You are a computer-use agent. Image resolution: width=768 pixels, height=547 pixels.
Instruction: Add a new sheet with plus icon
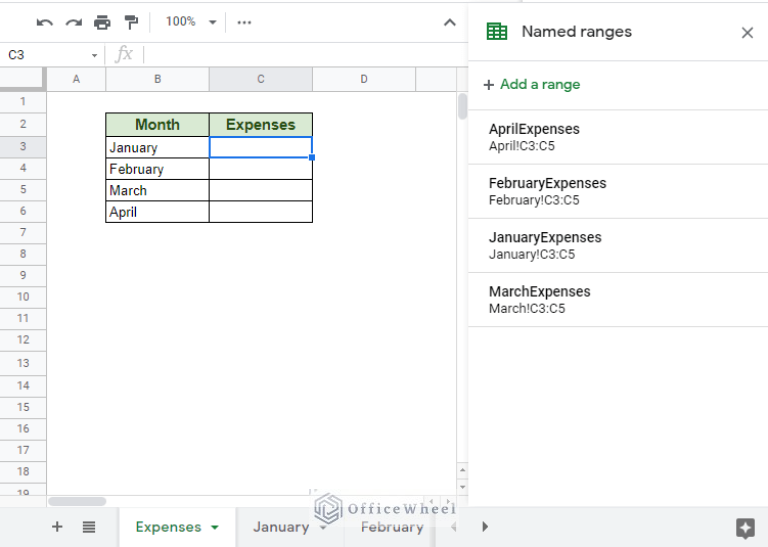coord(57,527)
